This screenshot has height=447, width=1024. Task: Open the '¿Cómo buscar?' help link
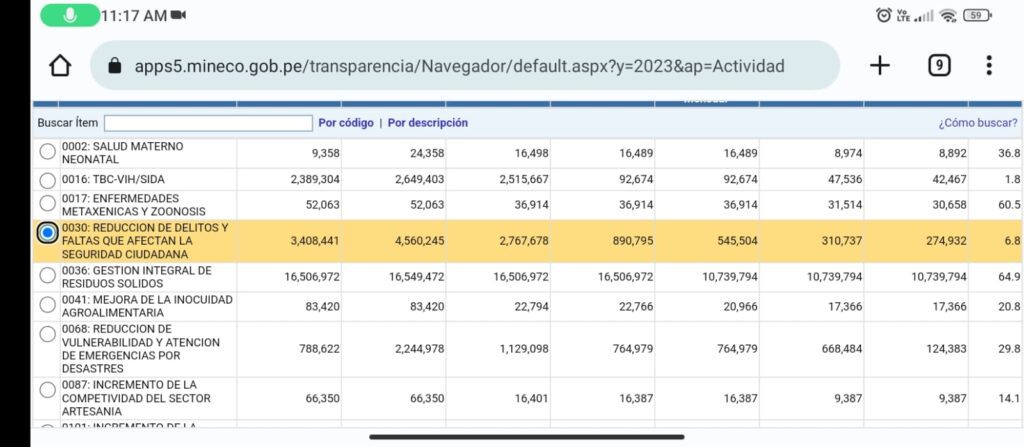[978, 123]
